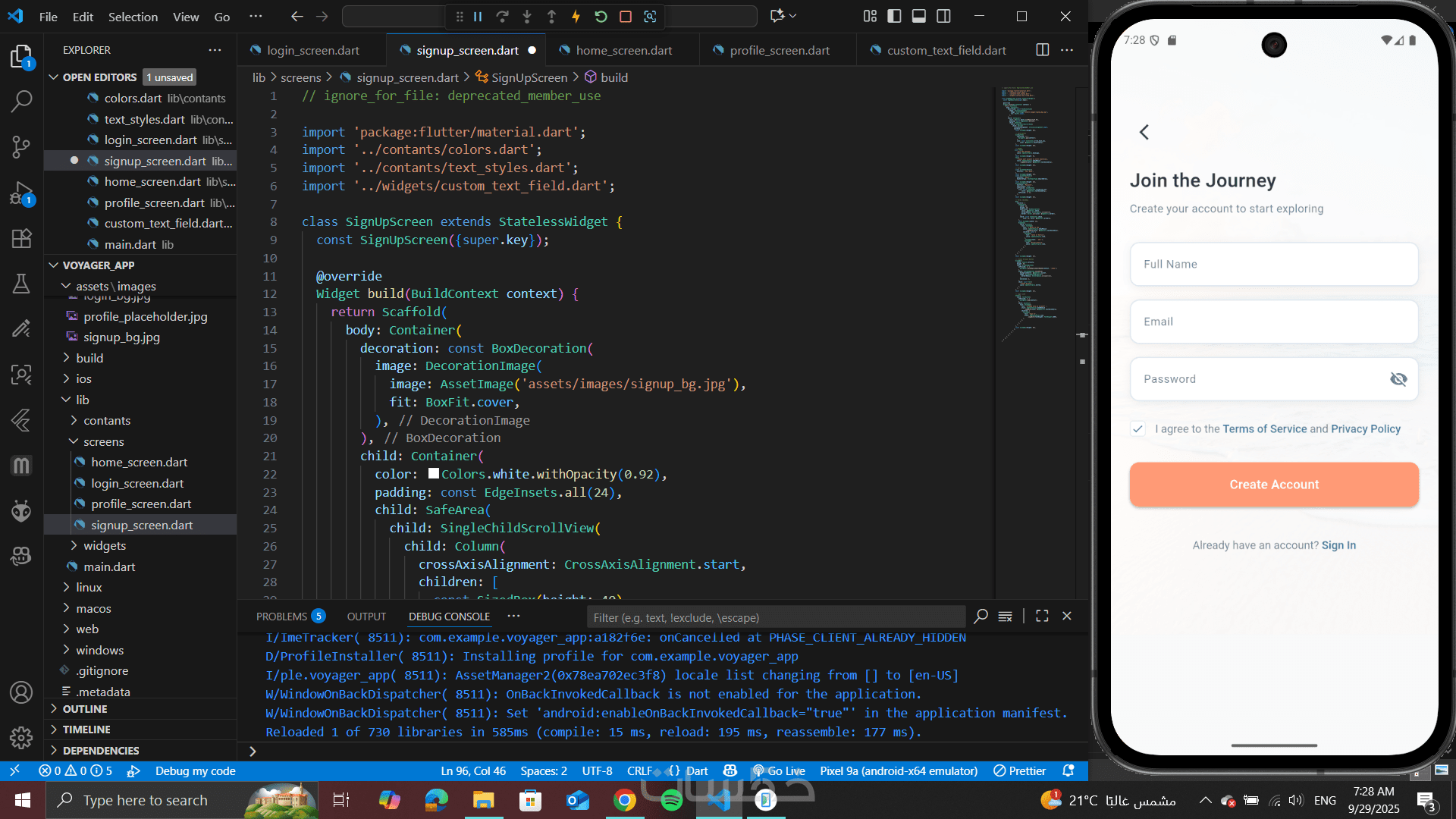This screenshot has width=1456, height=819.
Task: Switch to home_screen.dart tab
Action: click(x=623, y=50)
